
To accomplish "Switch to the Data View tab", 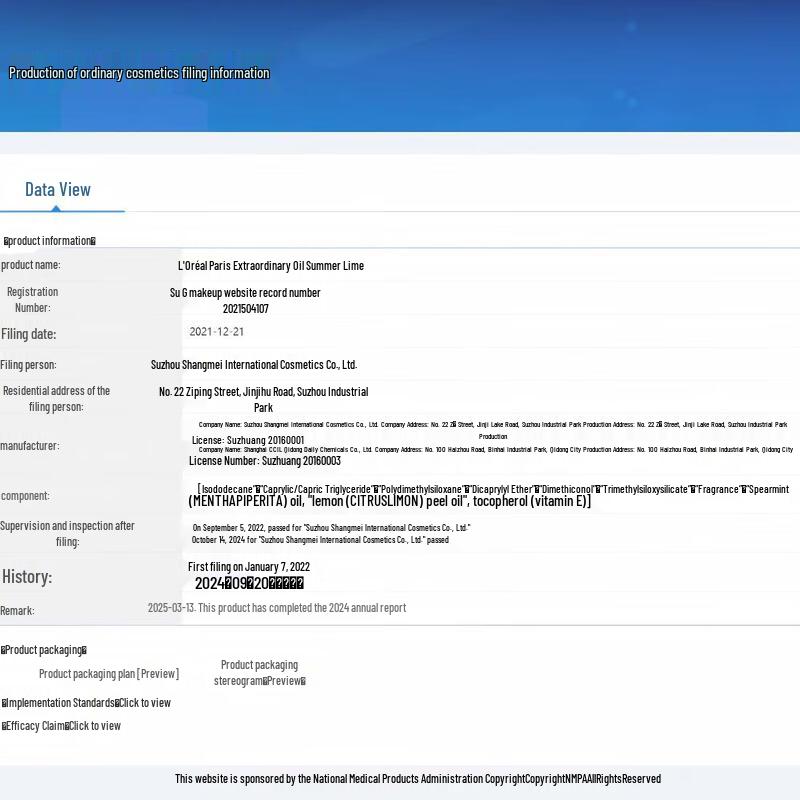I will pos(58,190).
